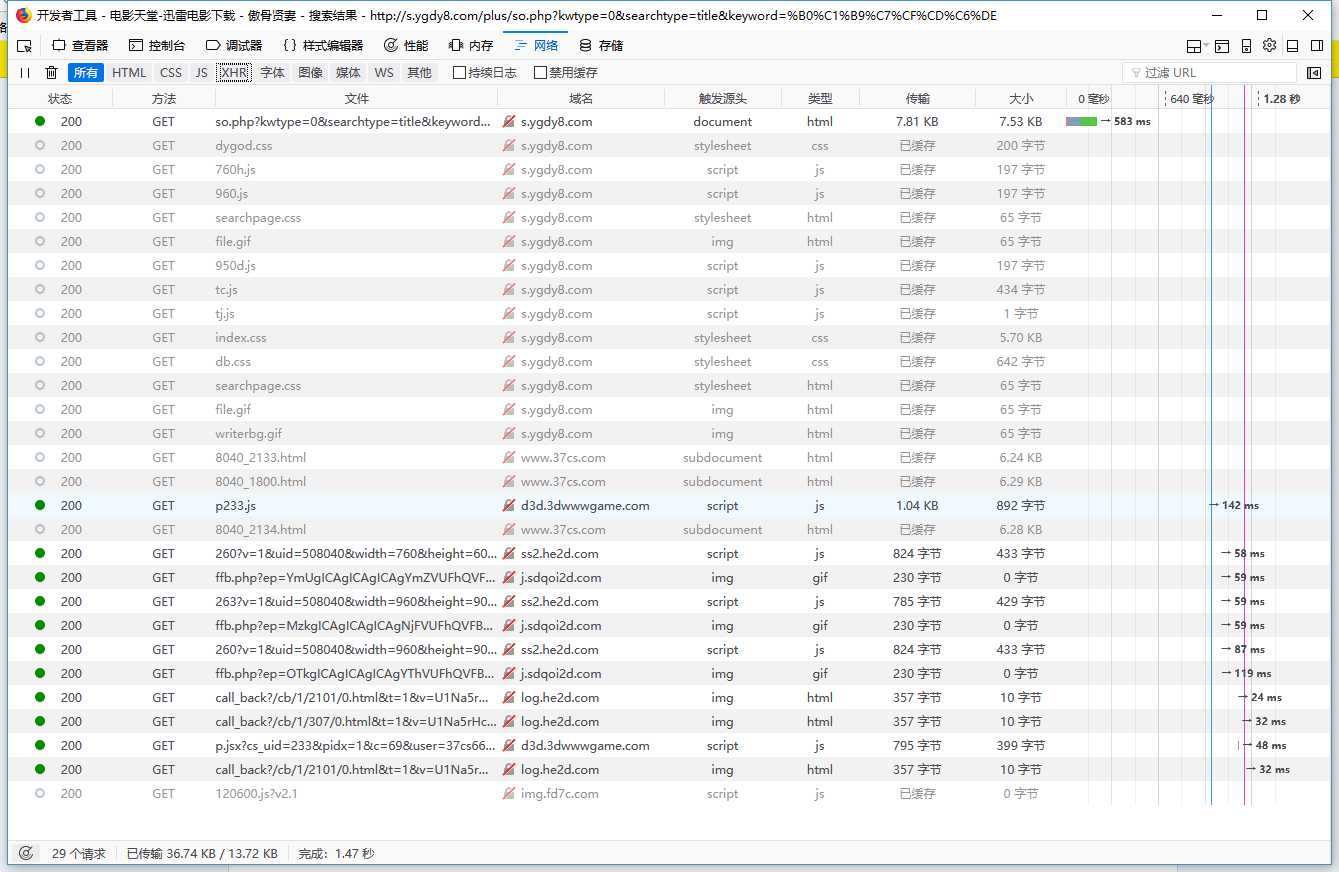
Task: Select the p.jsx?cs_uid=233 request
Action: [669, 746]
